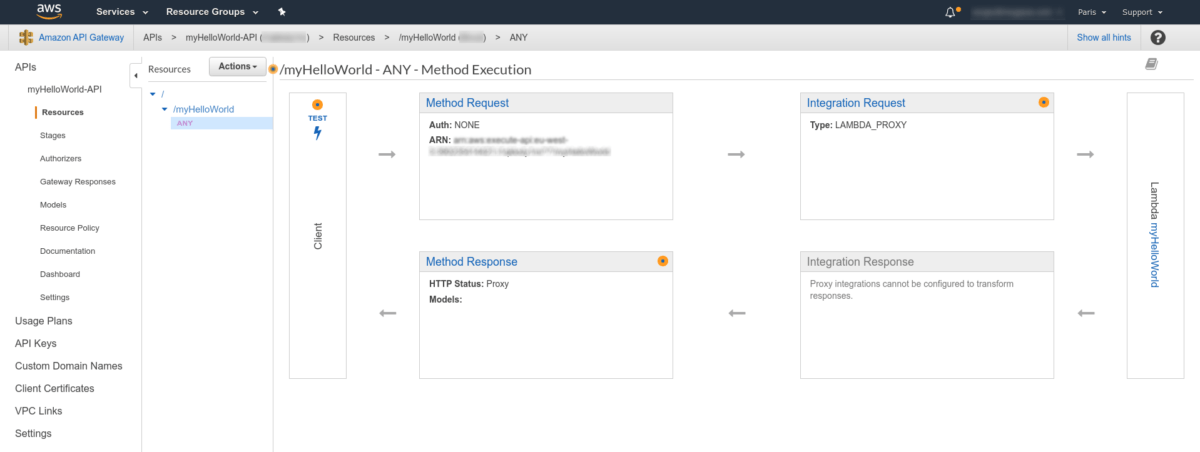Open the myHelloWorld Lambda function link
Viewport: 1200px width, 452px height.
[1153, 256]
